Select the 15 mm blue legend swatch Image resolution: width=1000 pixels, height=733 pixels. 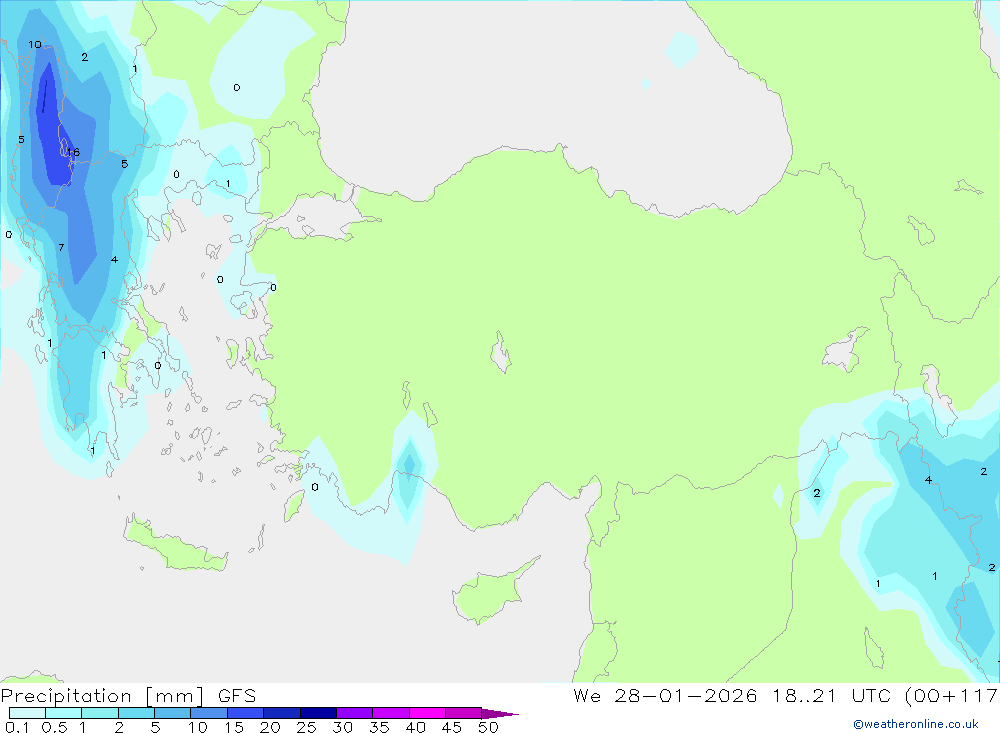point(246,713)
